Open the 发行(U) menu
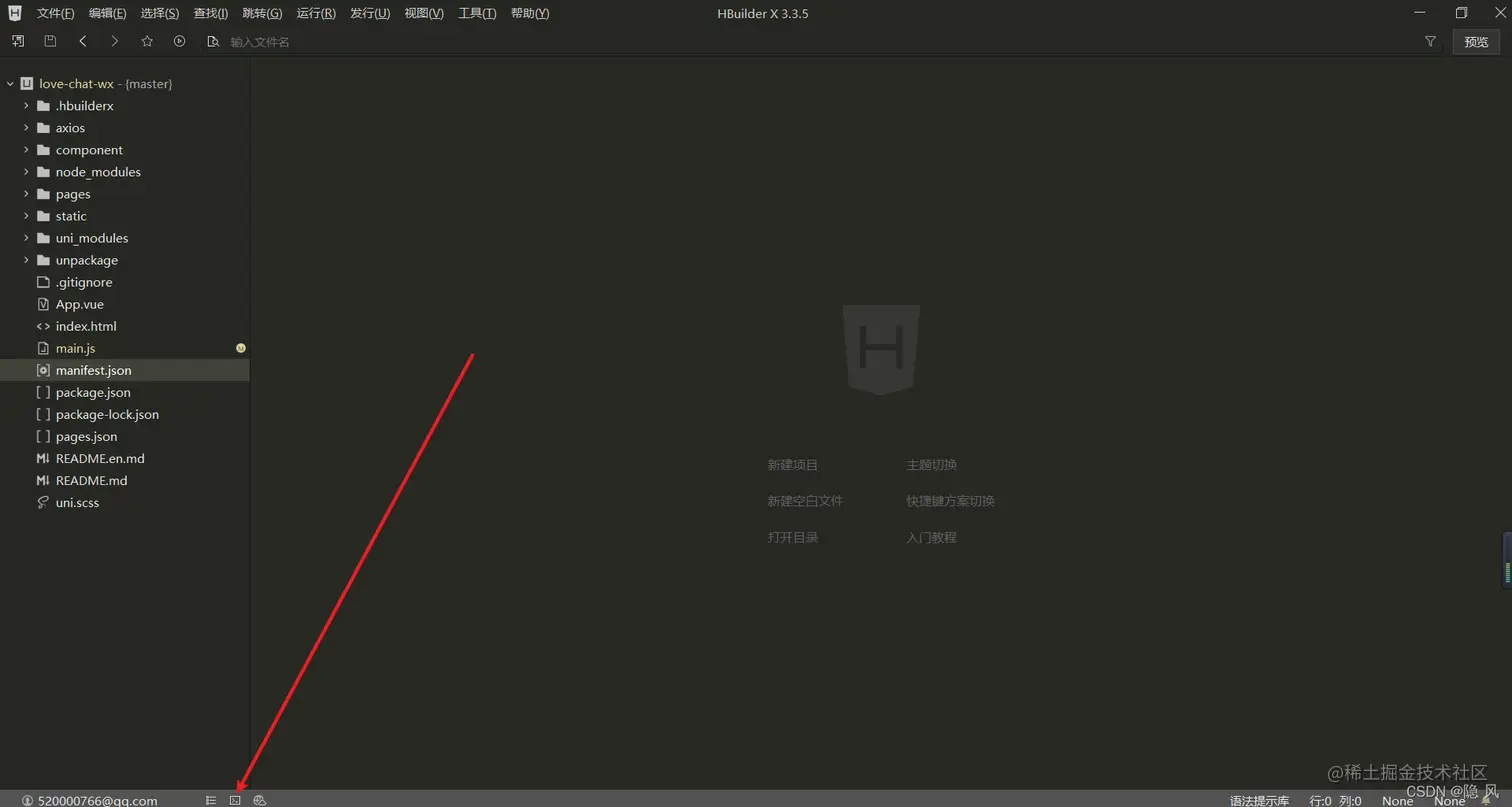The height and width of the screenshot is (807, 1512). click(x=370, y=13)
